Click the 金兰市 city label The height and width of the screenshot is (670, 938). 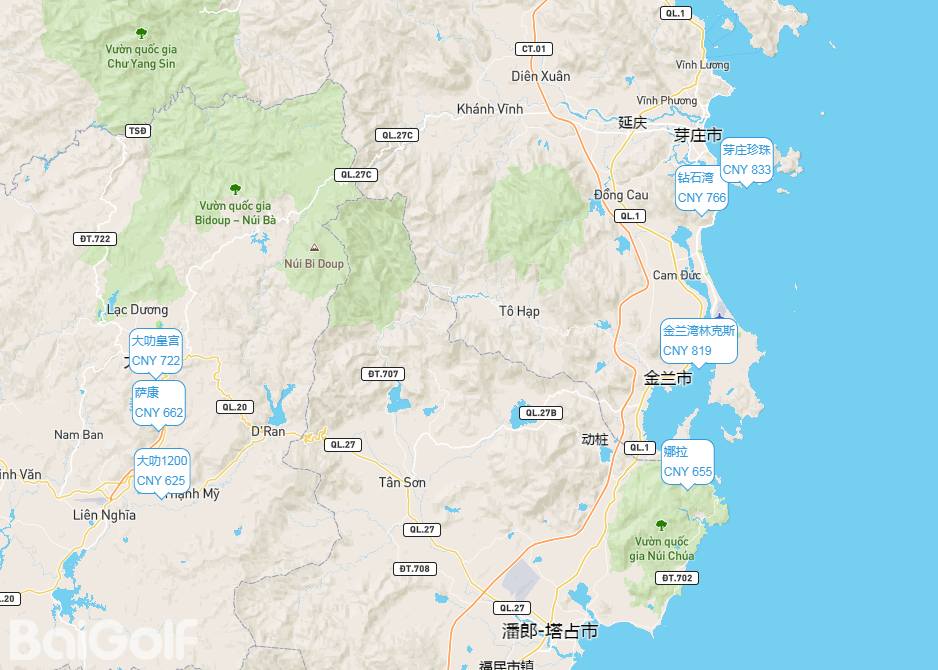pos(668,378)
